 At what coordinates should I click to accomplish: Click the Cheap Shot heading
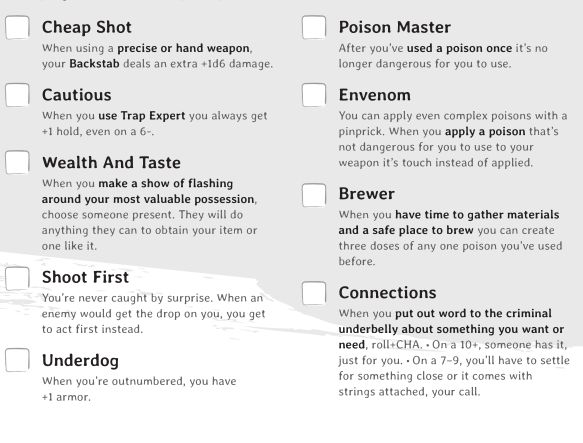pyautogui.click(x=87, y=27)
